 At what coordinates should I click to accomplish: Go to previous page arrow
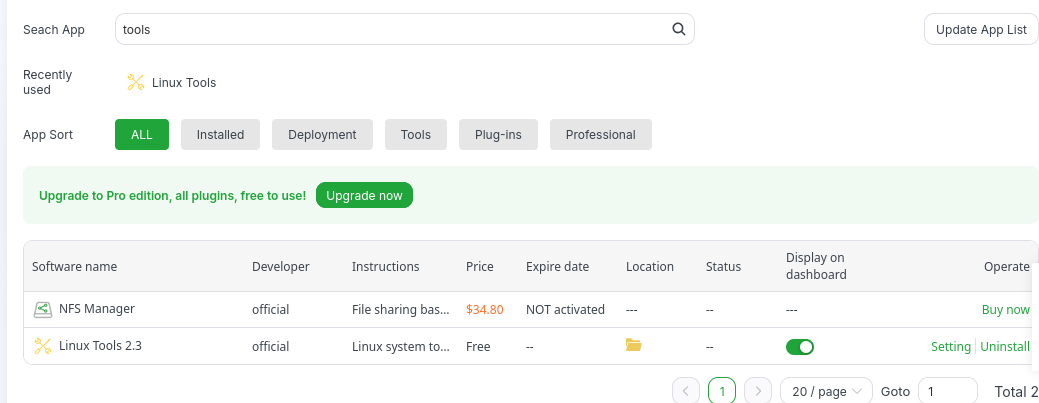pos(685,391)
